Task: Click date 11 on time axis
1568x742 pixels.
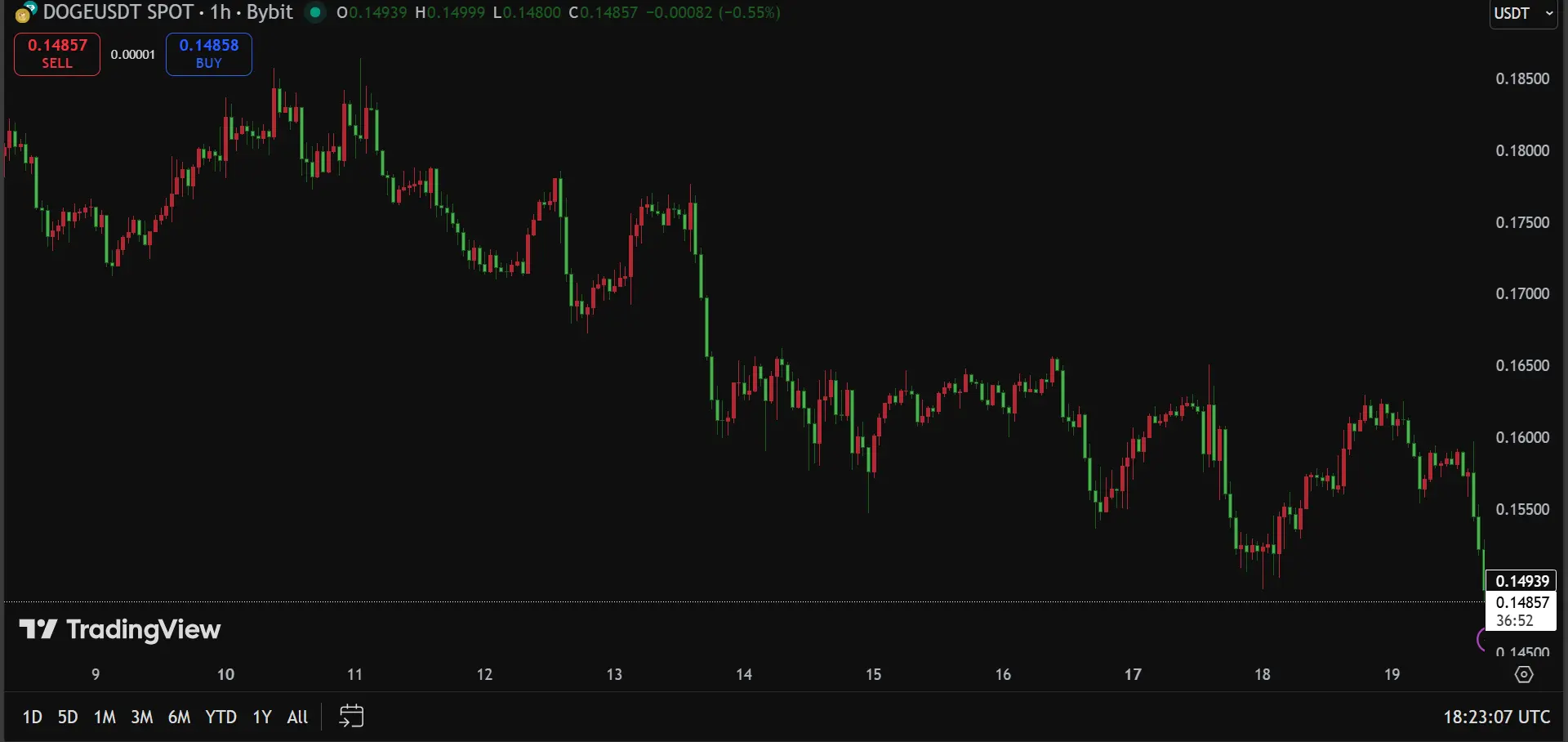Action: tap(354, 674)
